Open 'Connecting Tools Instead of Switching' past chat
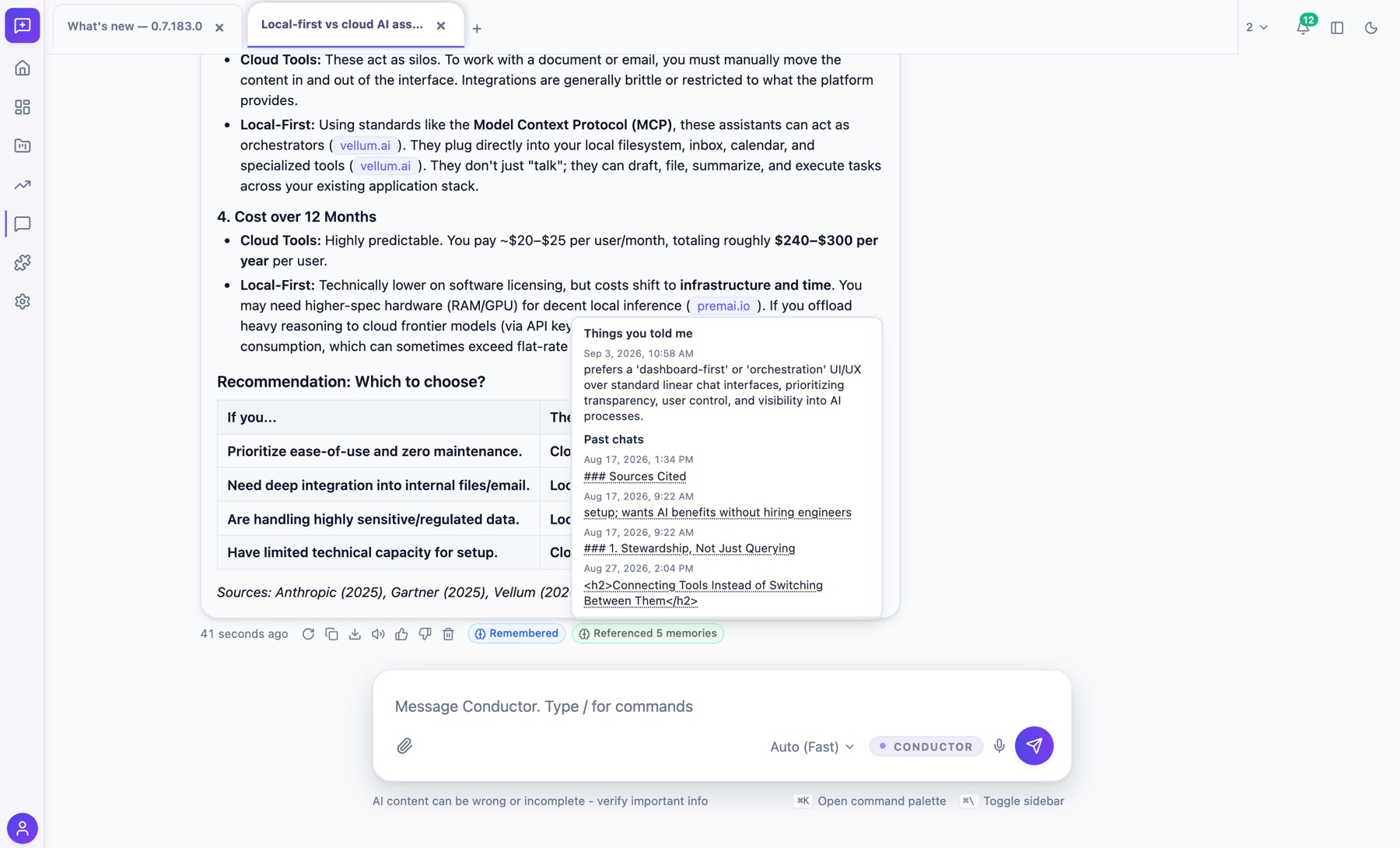The height and width of the screenshot is (848, 1400). 703,593
